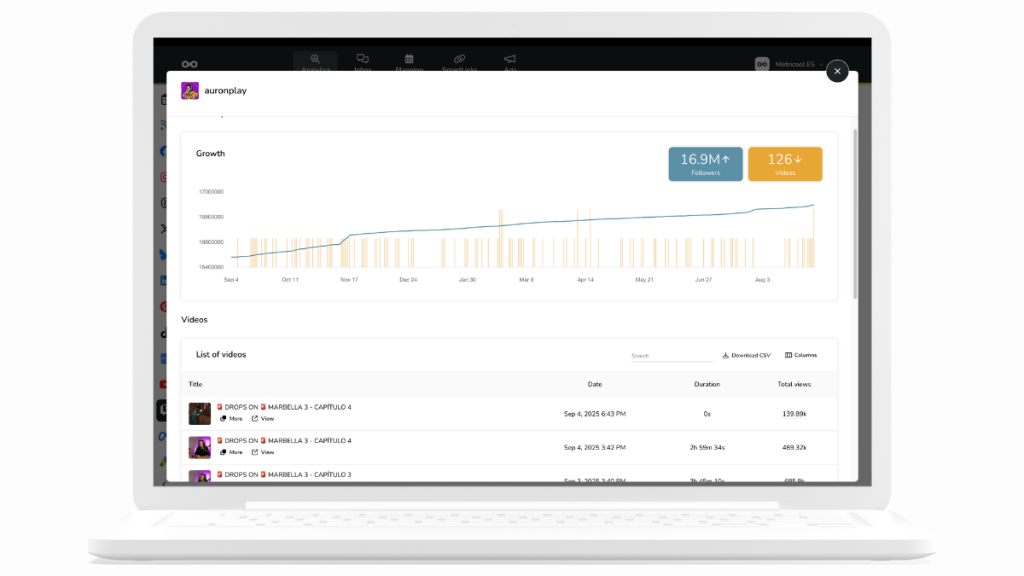Click the thumbnail of the first video

click(200, 413)
